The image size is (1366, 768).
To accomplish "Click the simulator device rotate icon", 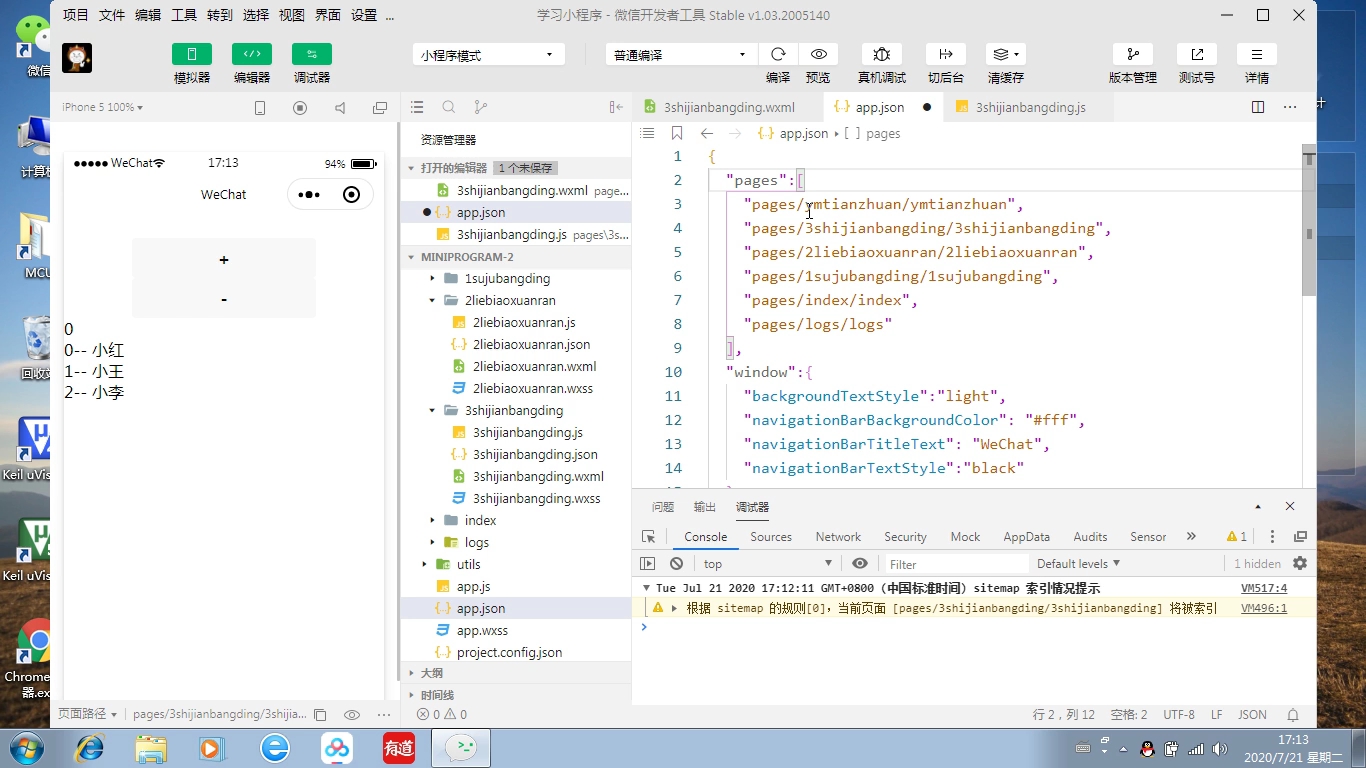I will (260, 108).
